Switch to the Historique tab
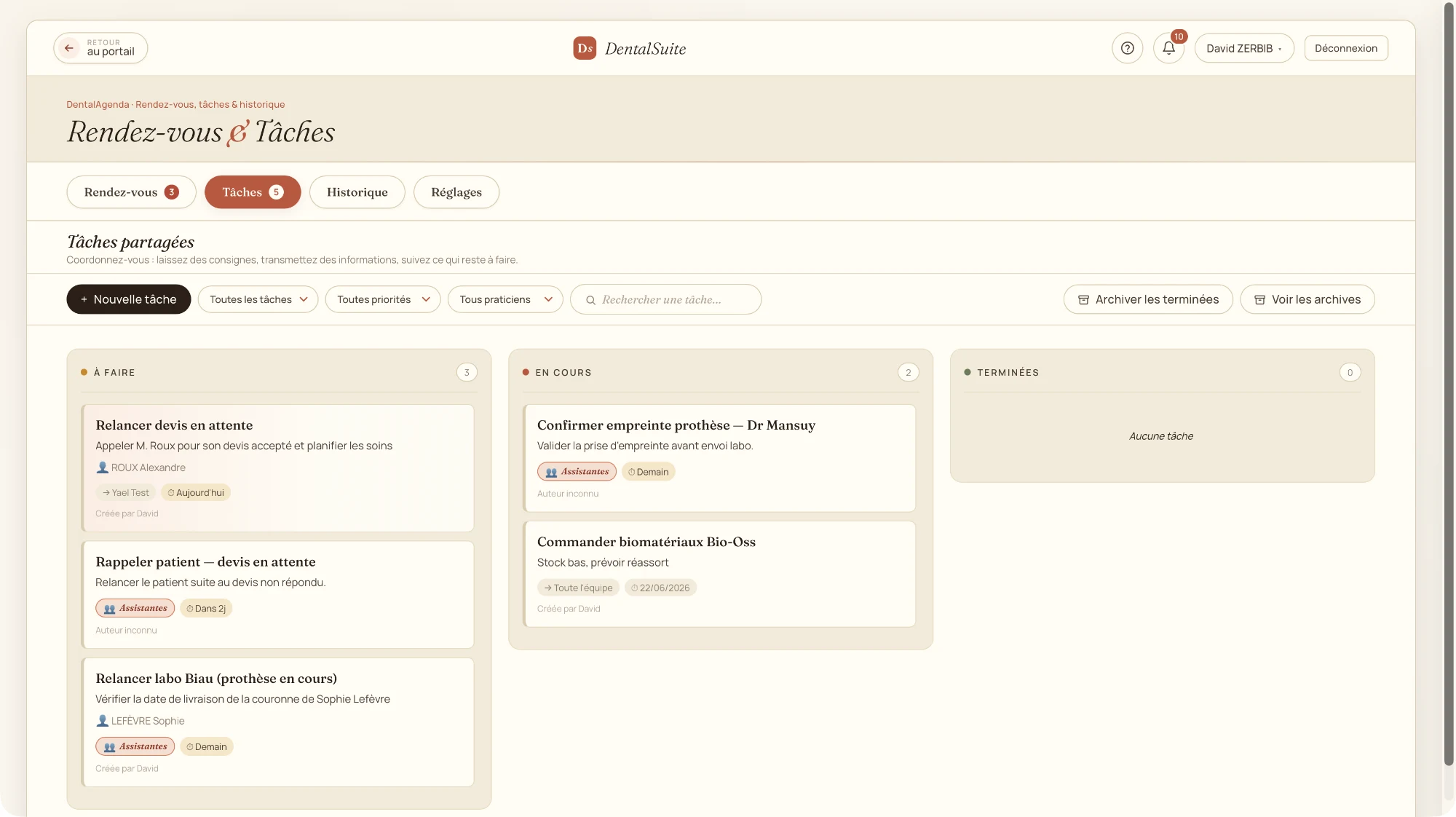The height and width of the screenshot is (817, 1456). coord(357,192)
